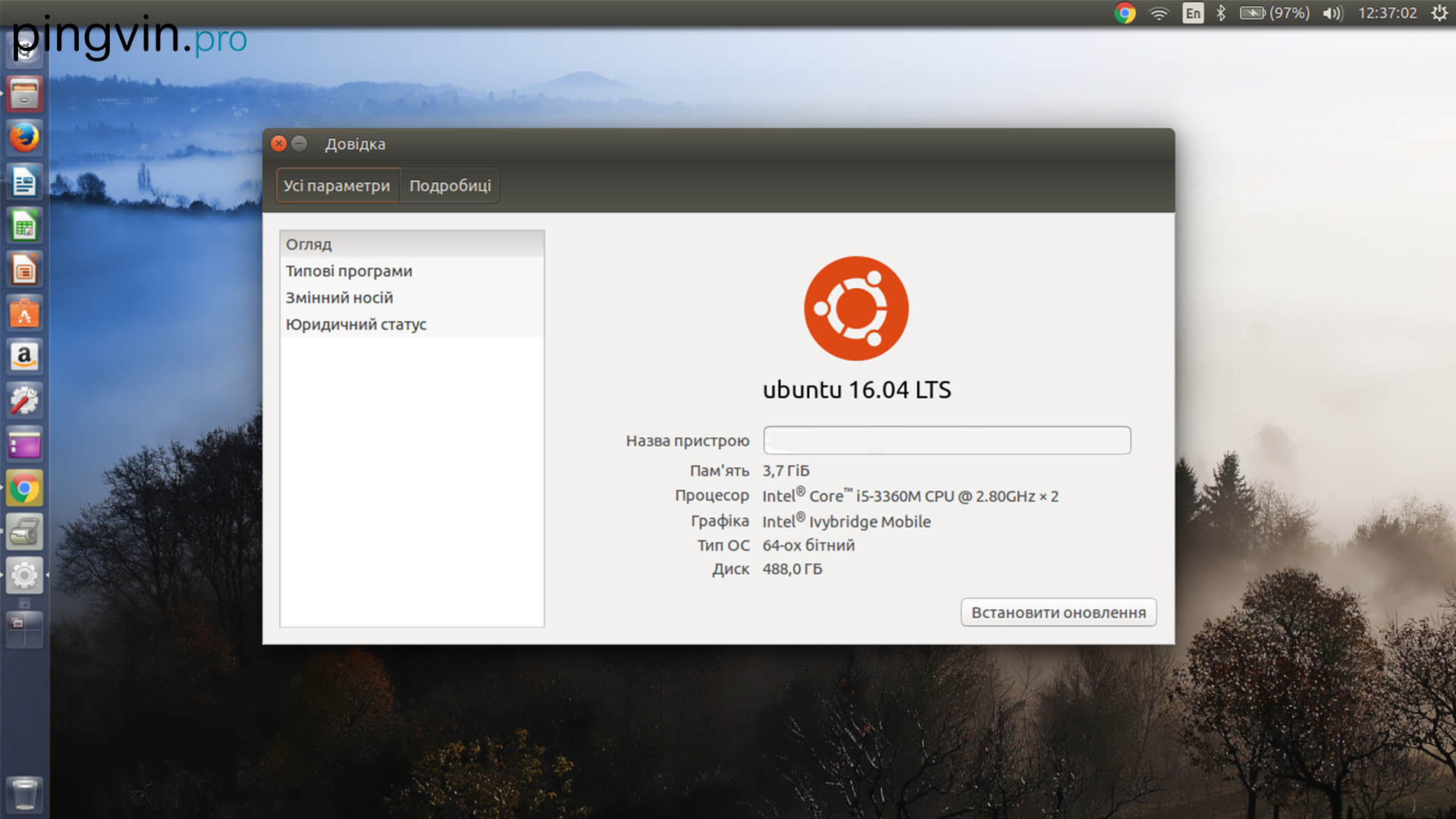Screen dimensions: 1456x819
Task: Click the Встановити оновлення button
Action: pos(1059,613)
